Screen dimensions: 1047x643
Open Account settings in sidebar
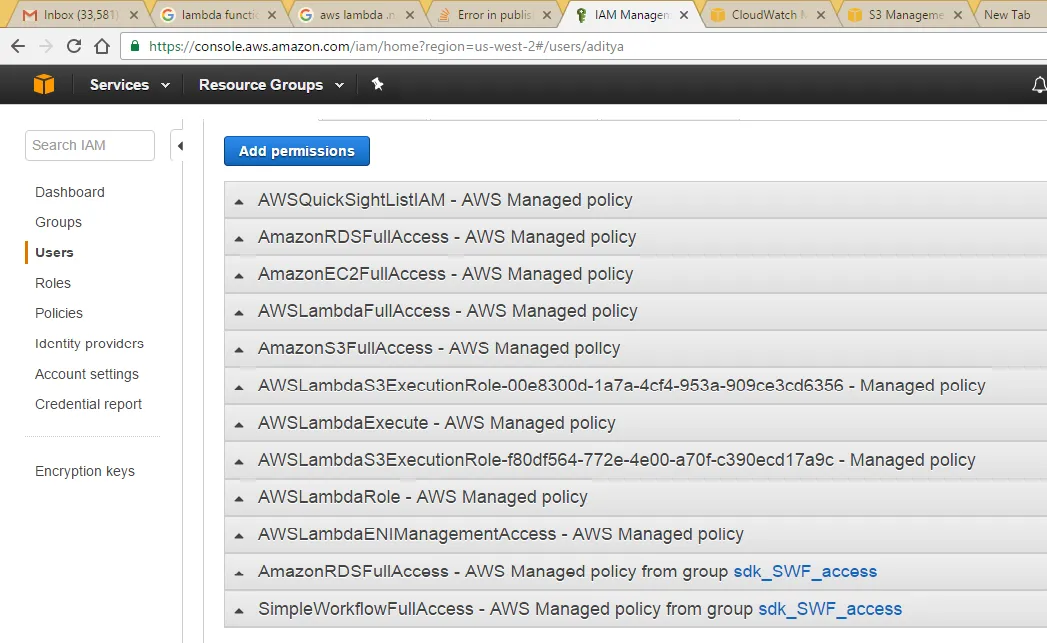click(x=87, y=374)
